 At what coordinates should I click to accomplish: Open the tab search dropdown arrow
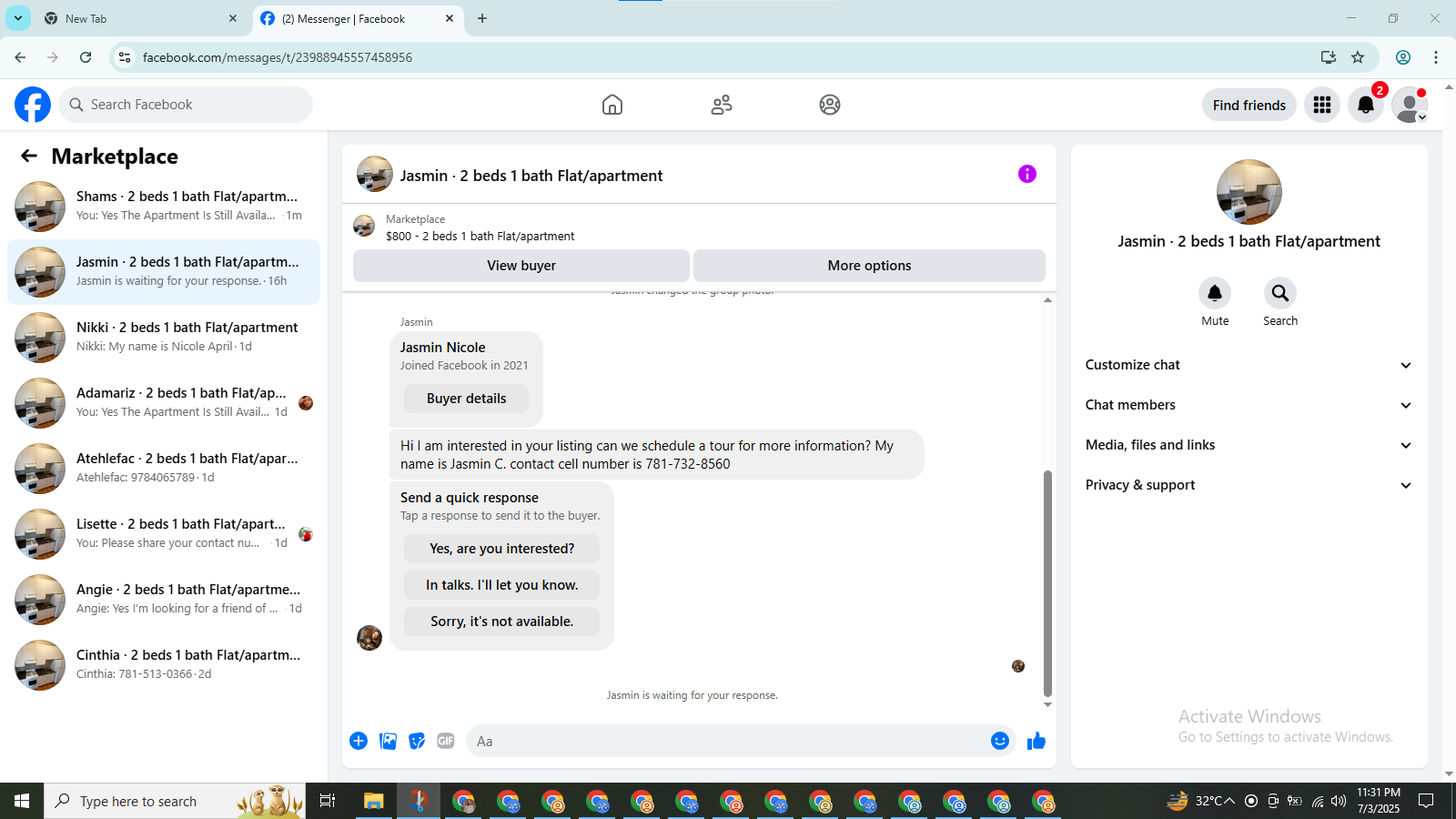click(18, 18)
